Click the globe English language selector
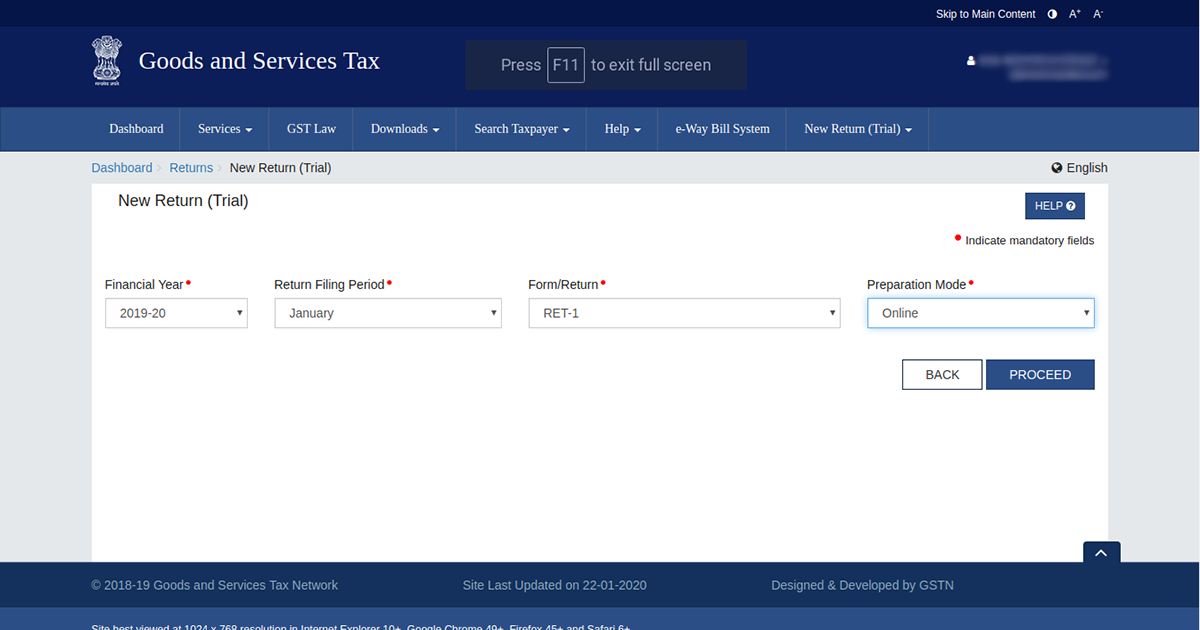The image size is (1200, 630). (x=1079, y=168)
